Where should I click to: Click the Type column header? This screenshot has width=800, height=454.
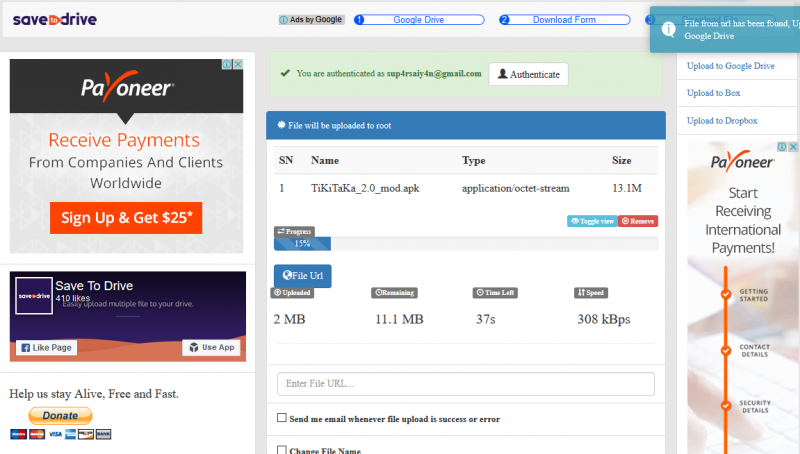pyautogui.click(x=473, y=160)
